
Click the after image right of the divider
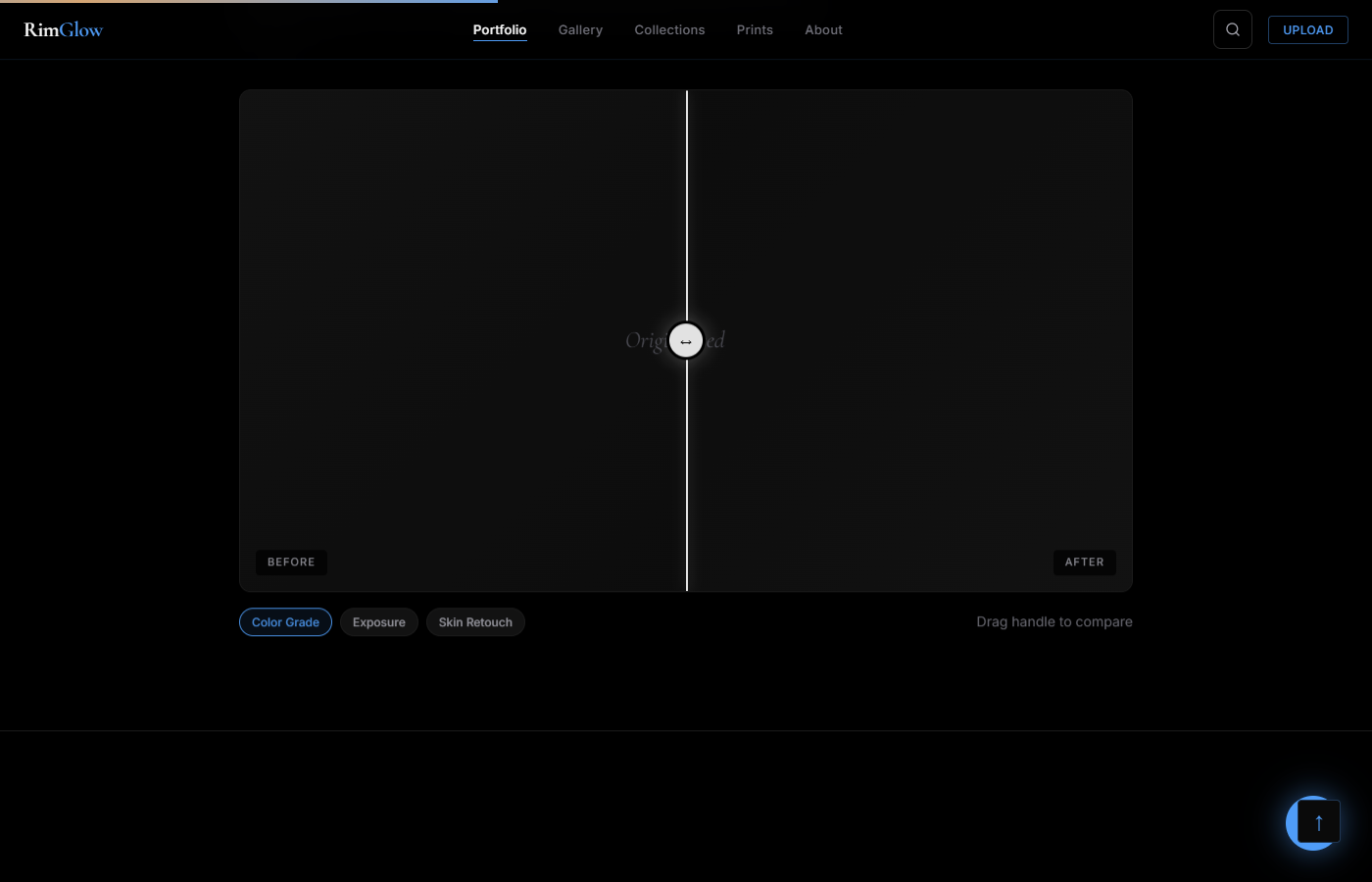[x=911, y=245]
